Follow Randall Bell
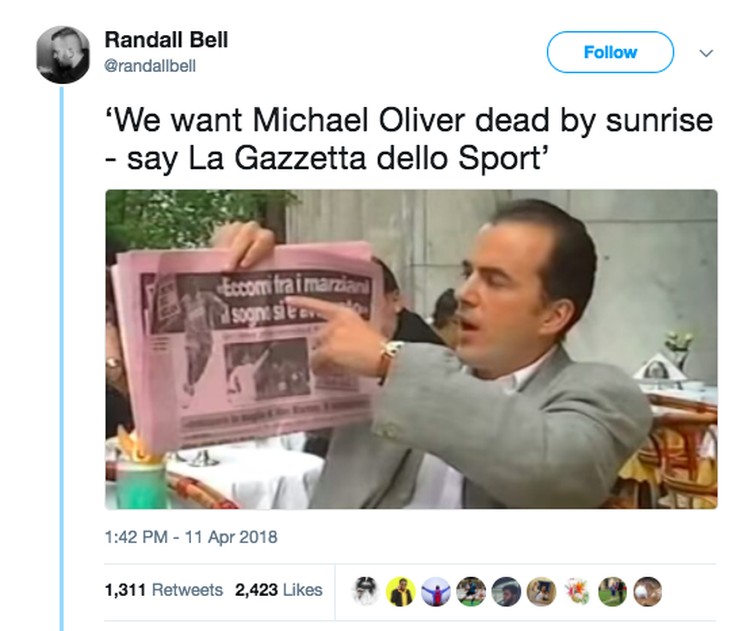Screen dimensions: 750x631 pyautogui.click(x=610, y=52)
